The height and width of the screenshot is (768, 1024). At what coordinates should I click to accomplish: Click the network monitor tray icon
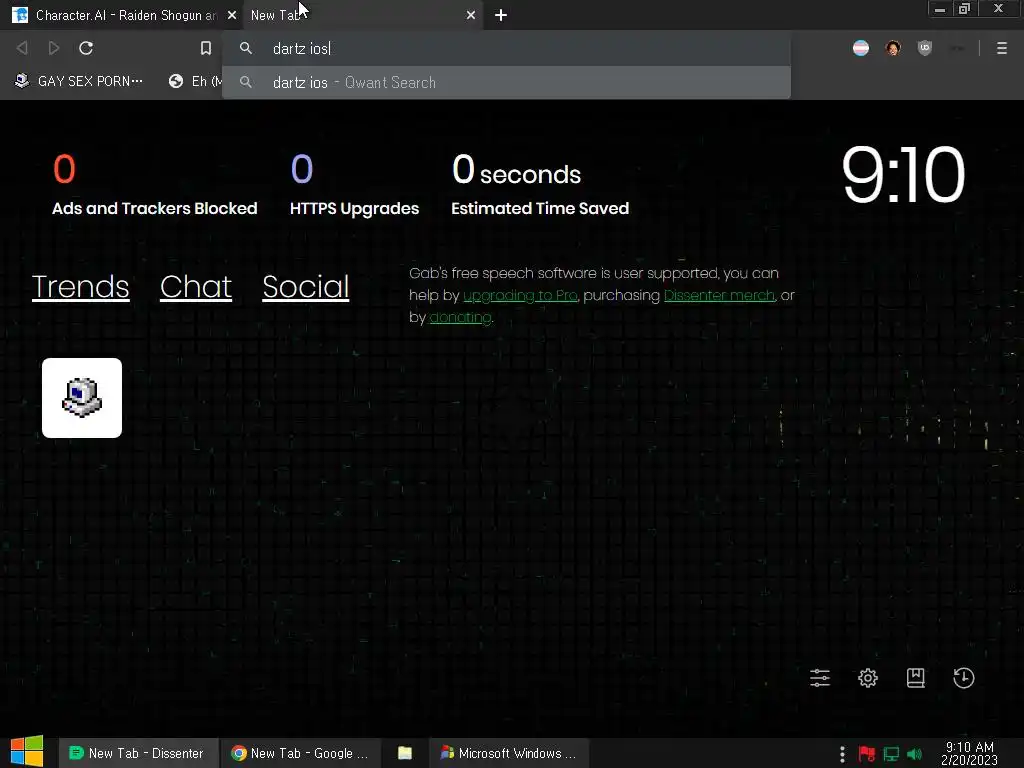(891, 754)
